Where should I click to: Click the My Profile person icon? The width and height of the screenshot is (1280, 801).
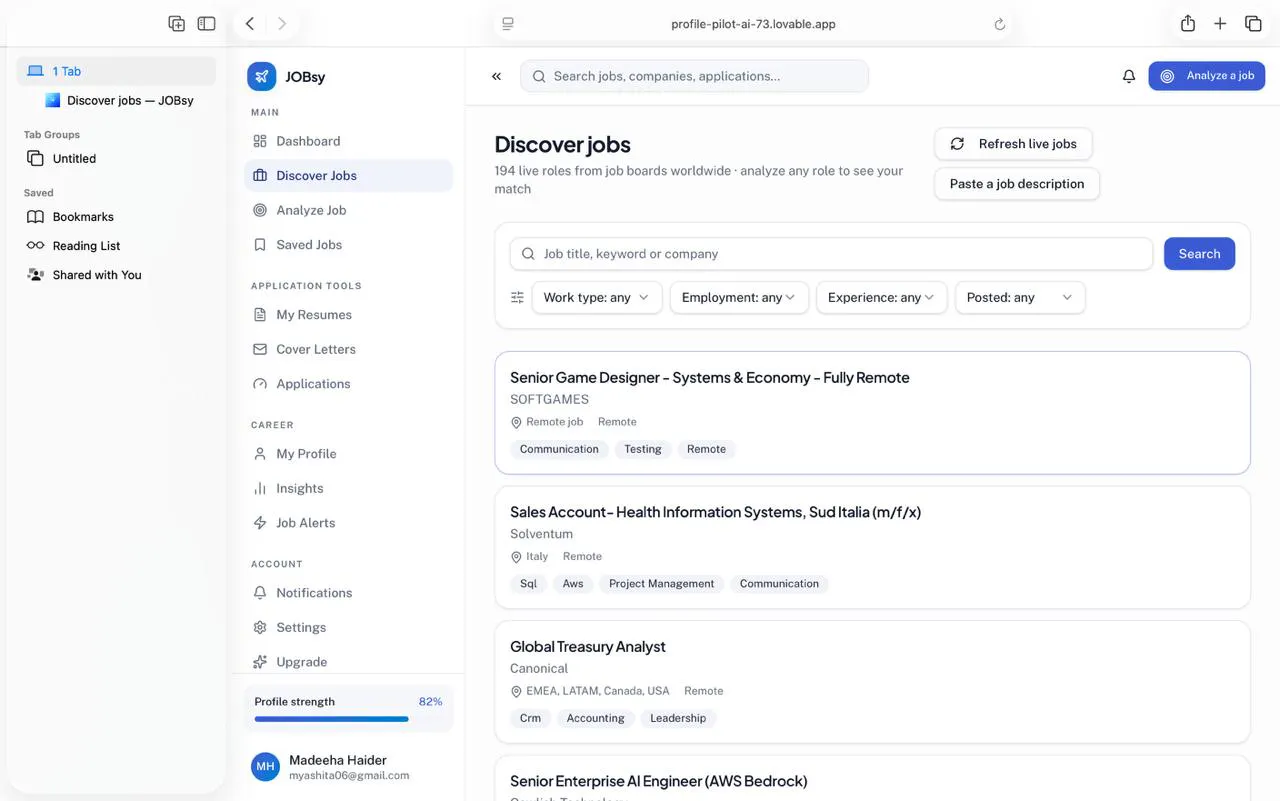[x=260, y=453]
